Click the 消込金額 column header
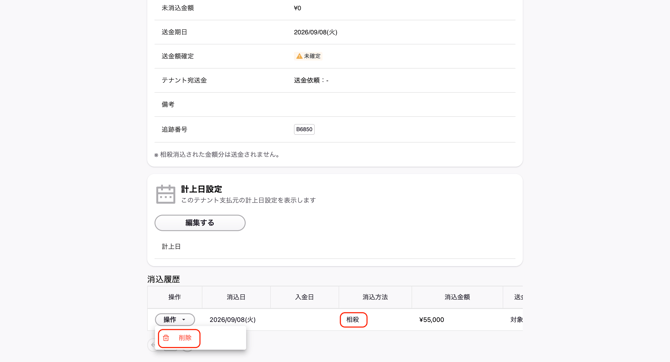 pos(457,297)
